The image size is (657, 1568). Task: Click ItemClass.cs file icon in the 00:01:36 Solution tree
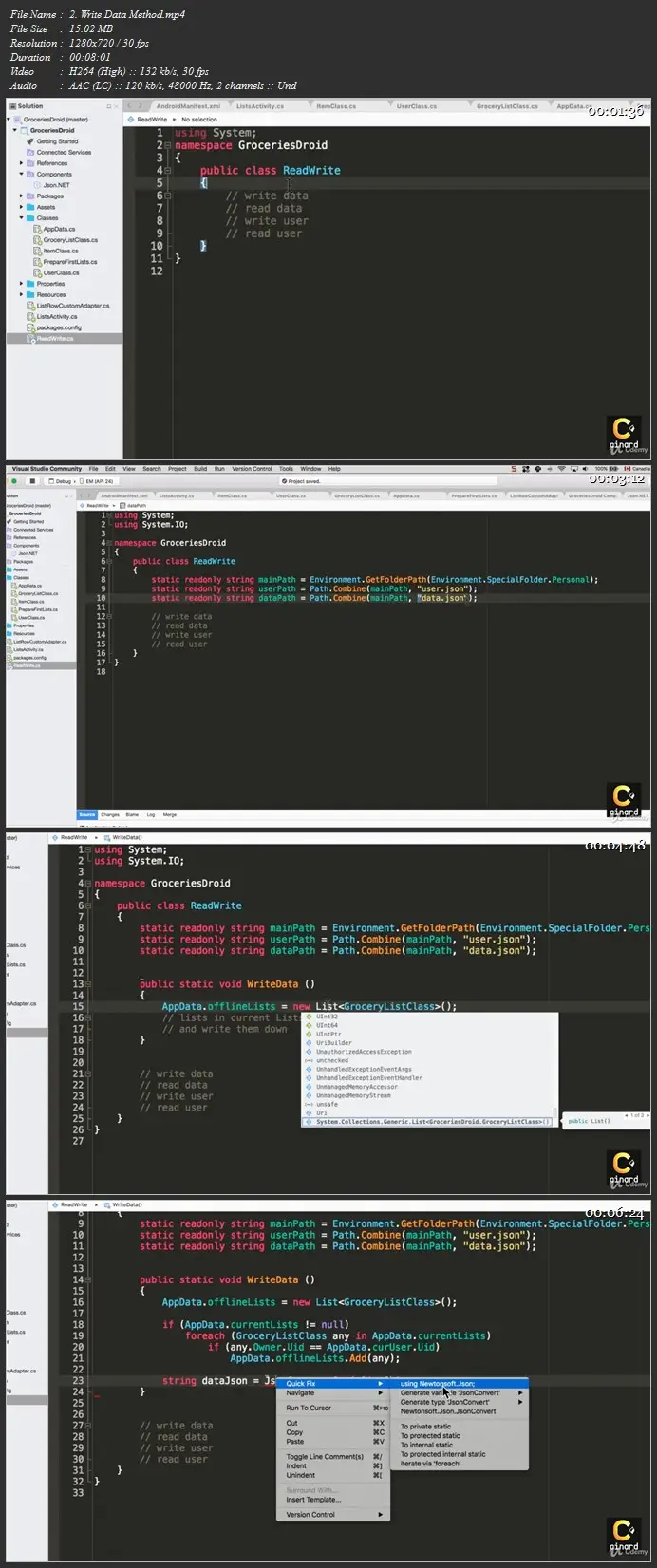pos(39,251)
